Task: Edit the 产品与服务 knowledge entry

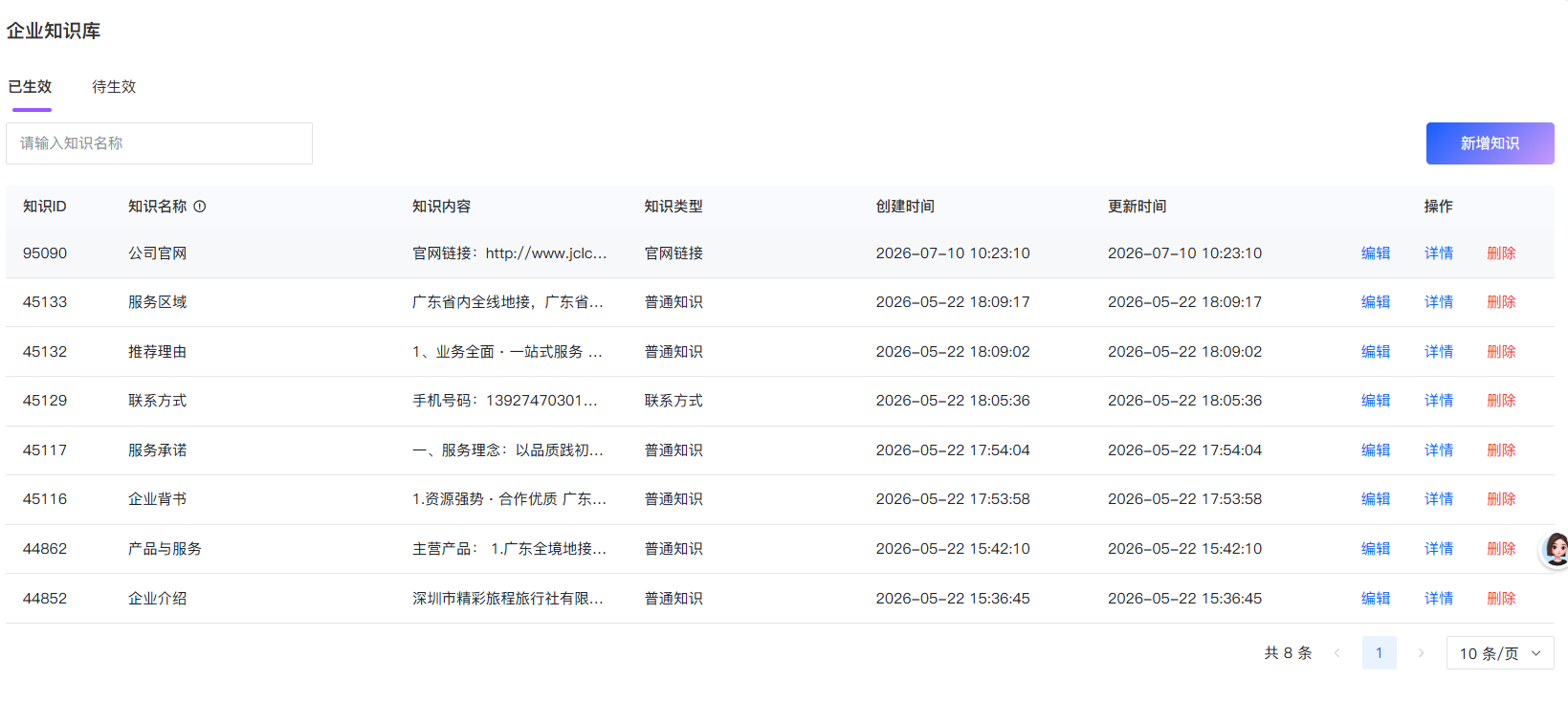Action: tap(1376, 549)
